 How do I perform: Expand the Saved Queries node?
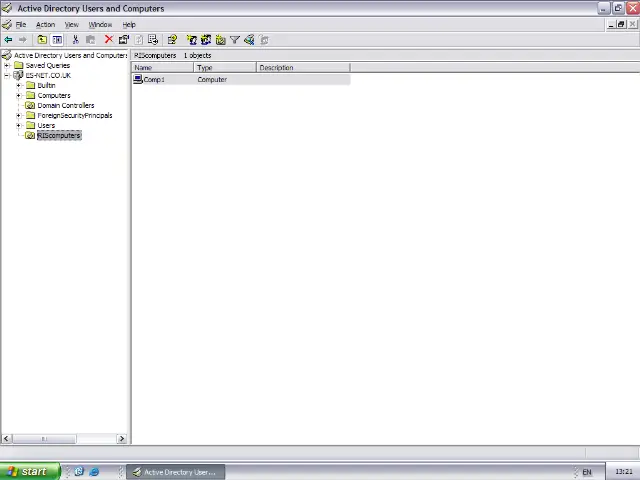[x=7, y=65]
